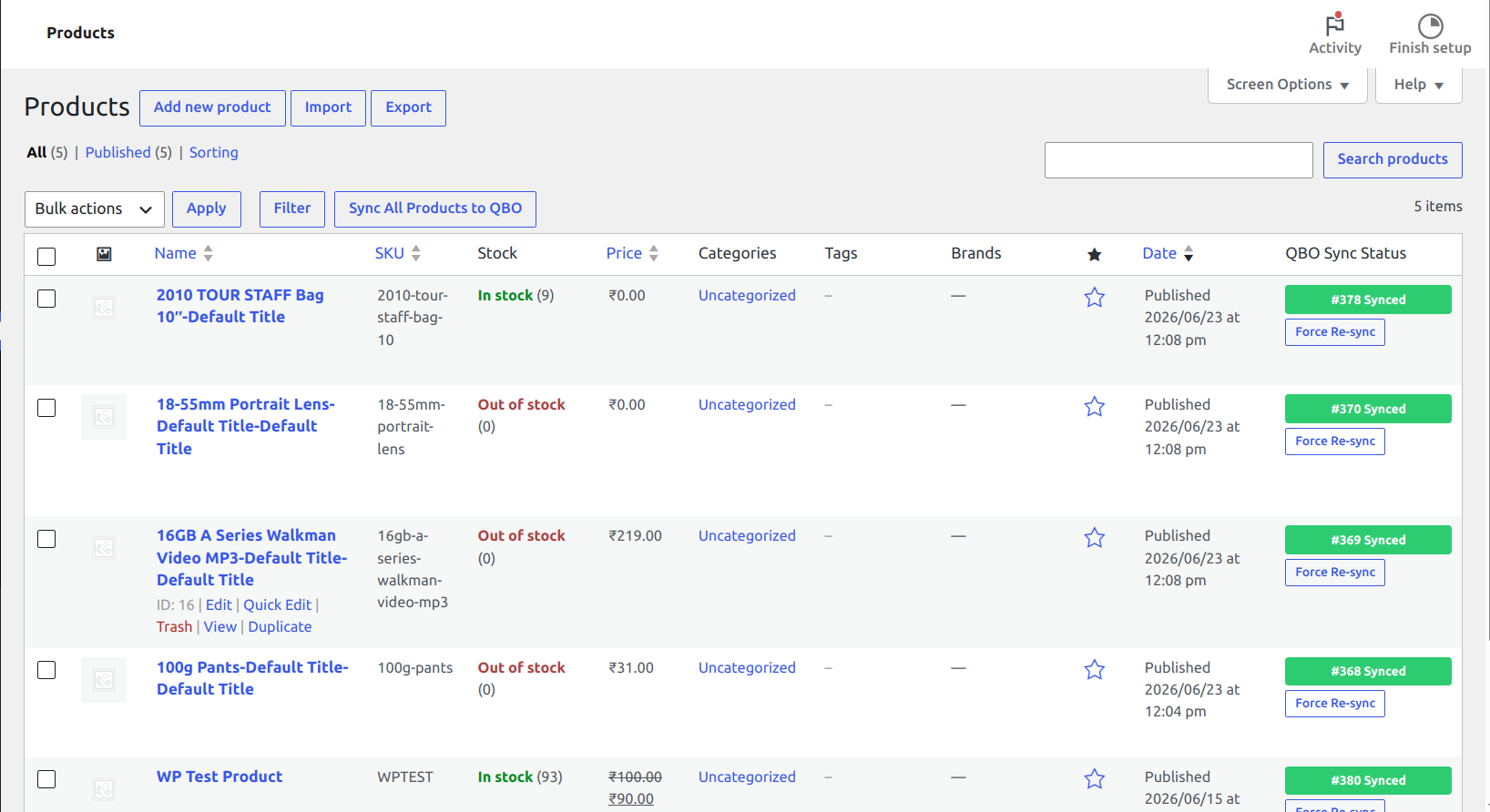Screen dimensions: 1490x812
Task: Force Re-sync the #370 synced product
Action: [1335, 442]
